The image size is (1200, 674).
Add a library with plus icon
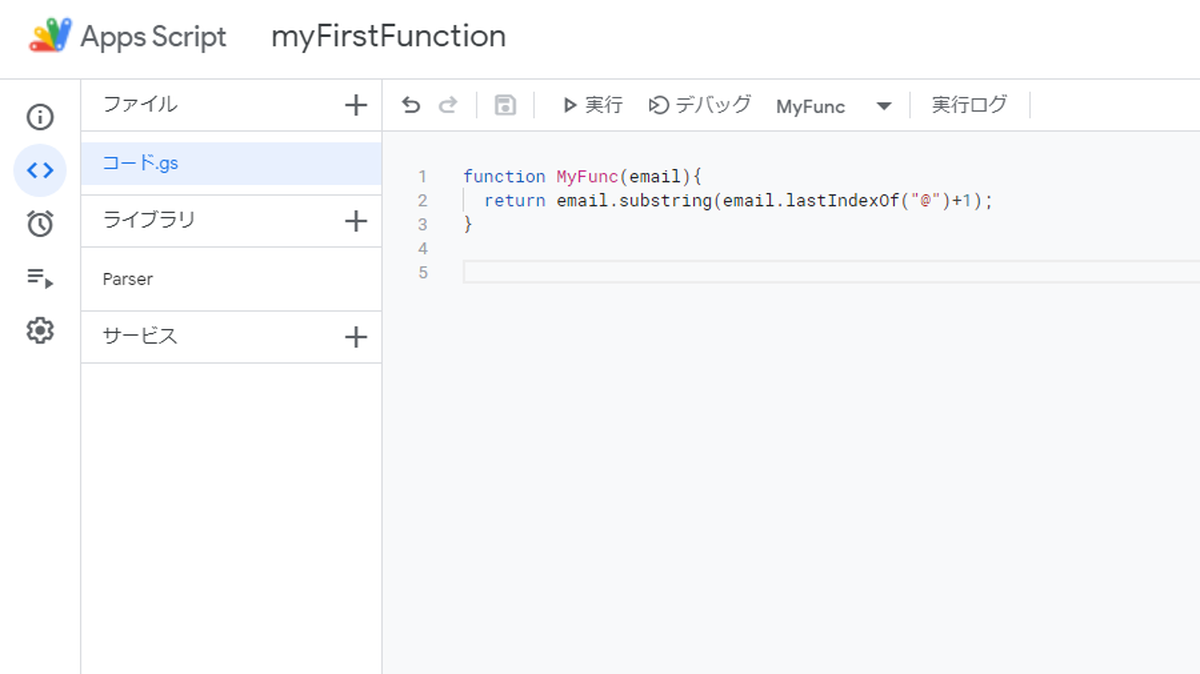(356, 221)
